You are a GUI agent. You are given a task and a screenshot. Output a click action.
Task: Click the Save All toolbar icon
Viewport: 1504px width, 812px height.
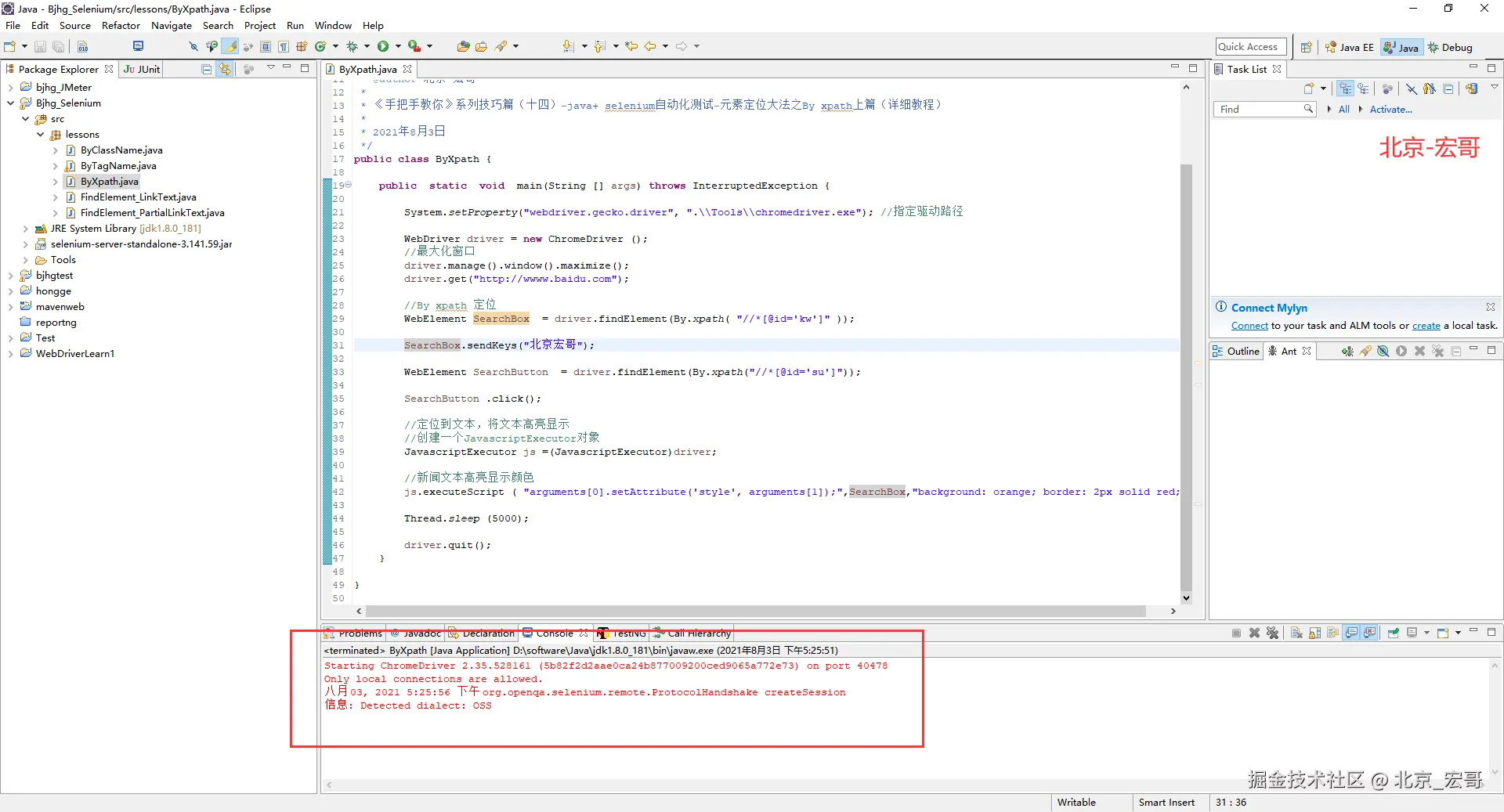[58, 47]
